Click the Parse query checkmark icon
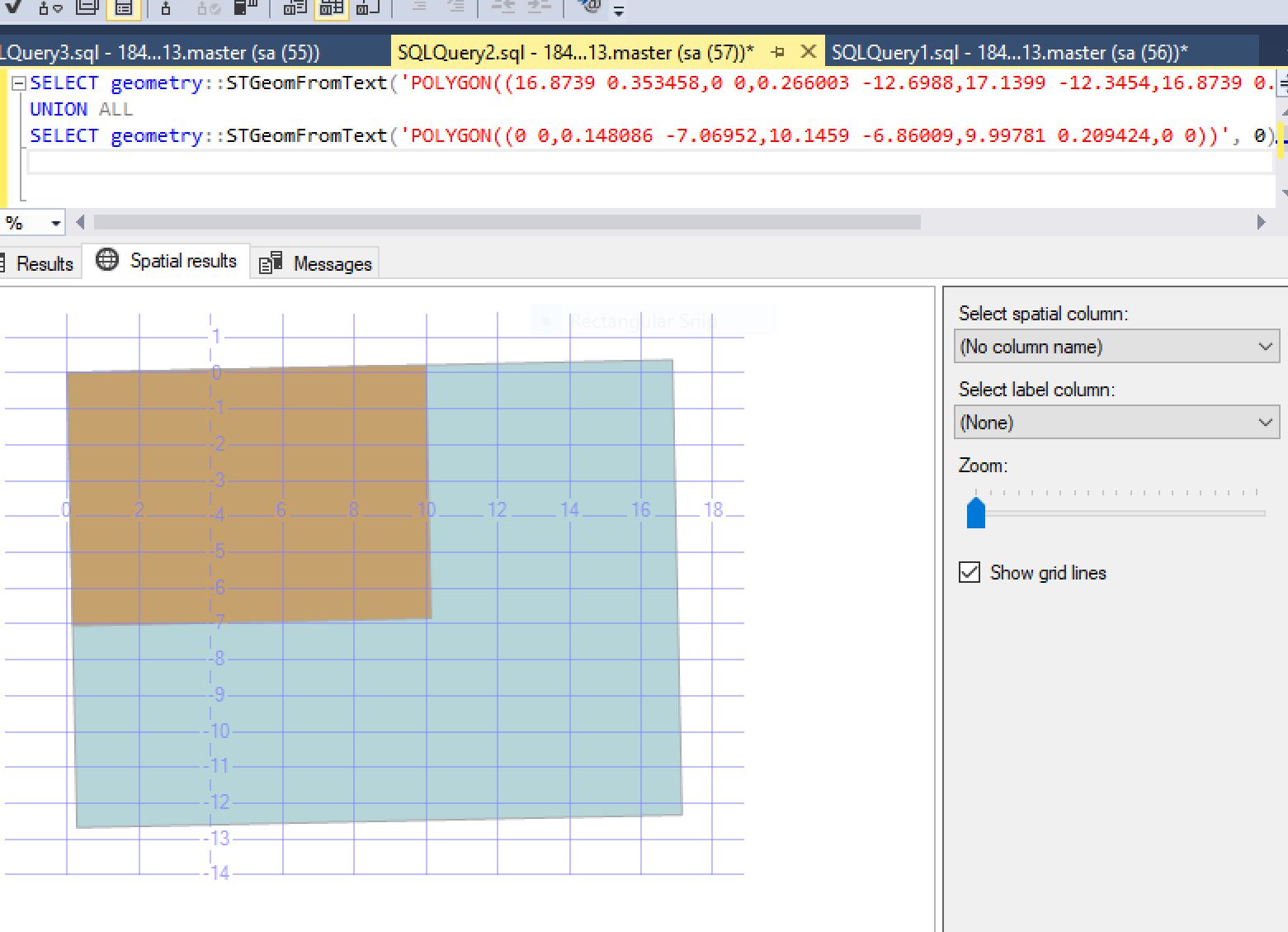 13,7
